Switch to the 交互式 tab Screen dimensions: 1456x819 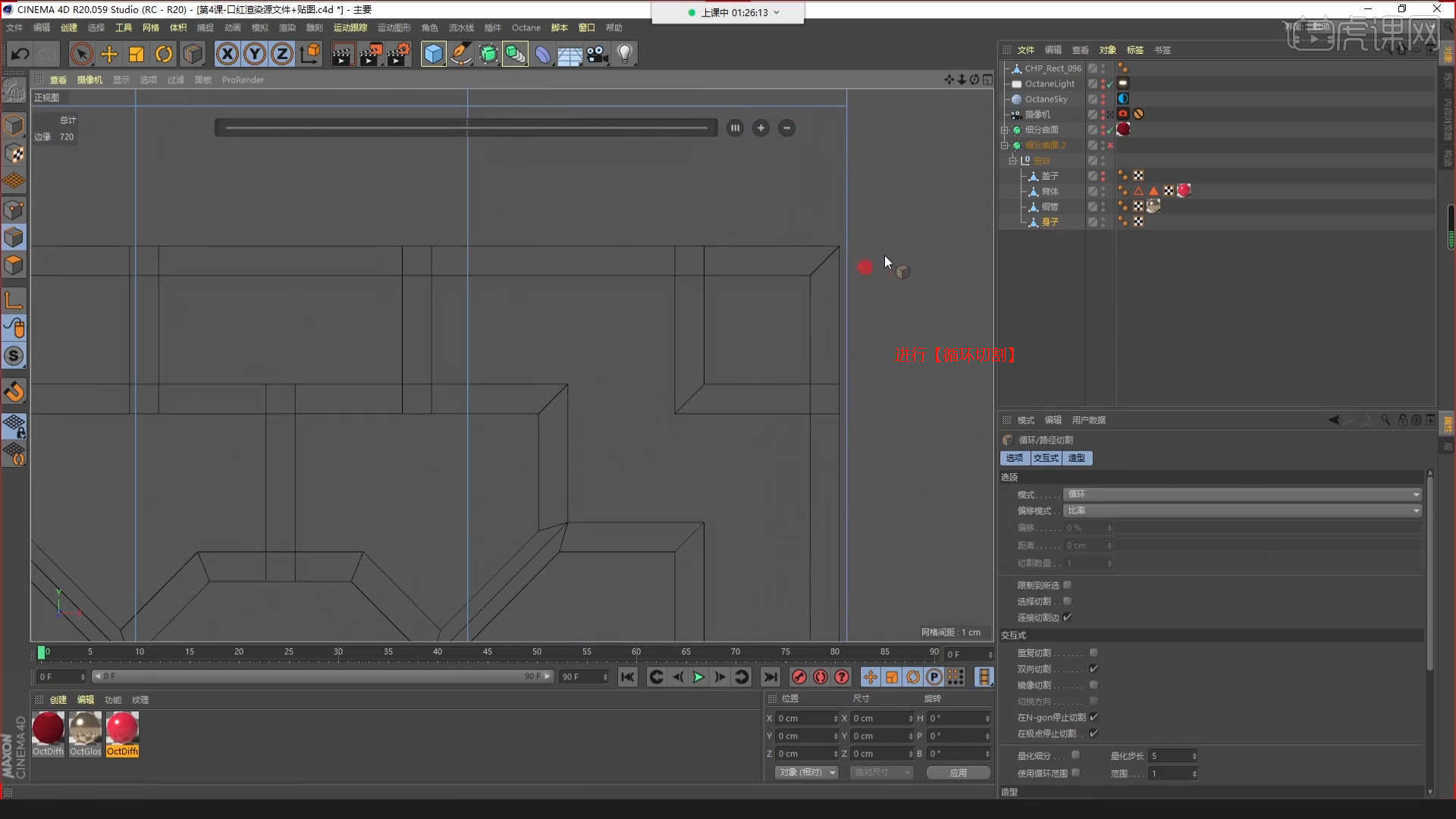click(x=1046, y=458)
